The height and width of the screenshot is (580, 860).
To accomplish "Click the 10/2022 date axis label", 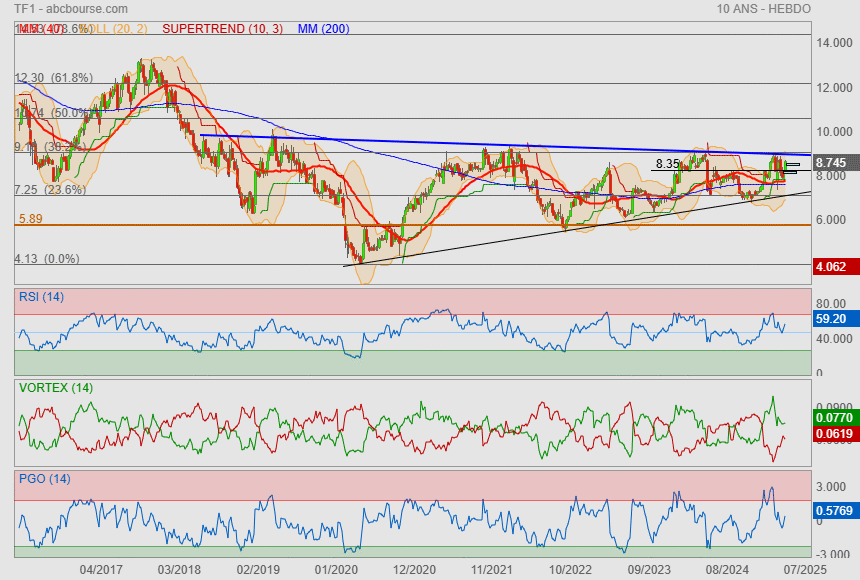I will (x=570, y=570).
